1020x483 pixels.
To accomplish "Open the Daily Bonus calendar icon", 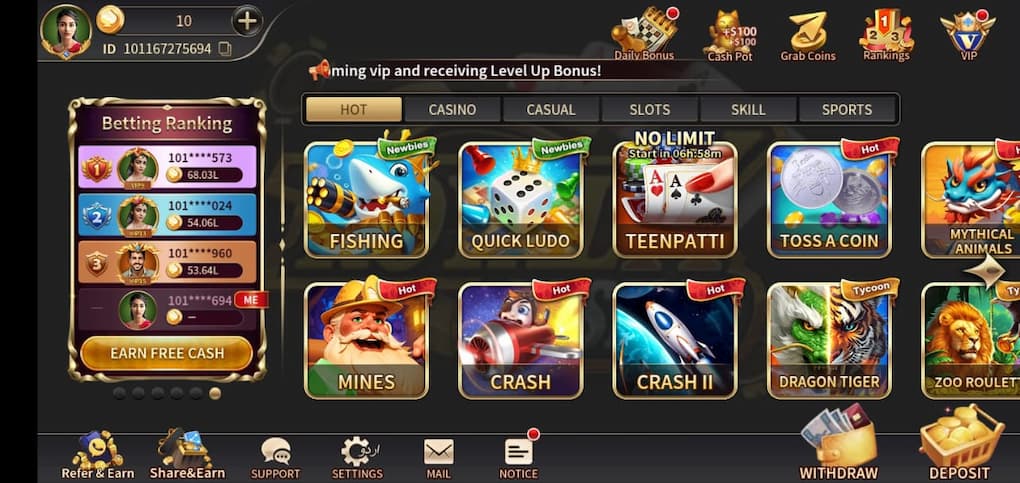I will pyautogui.click(x=645, y=34).
